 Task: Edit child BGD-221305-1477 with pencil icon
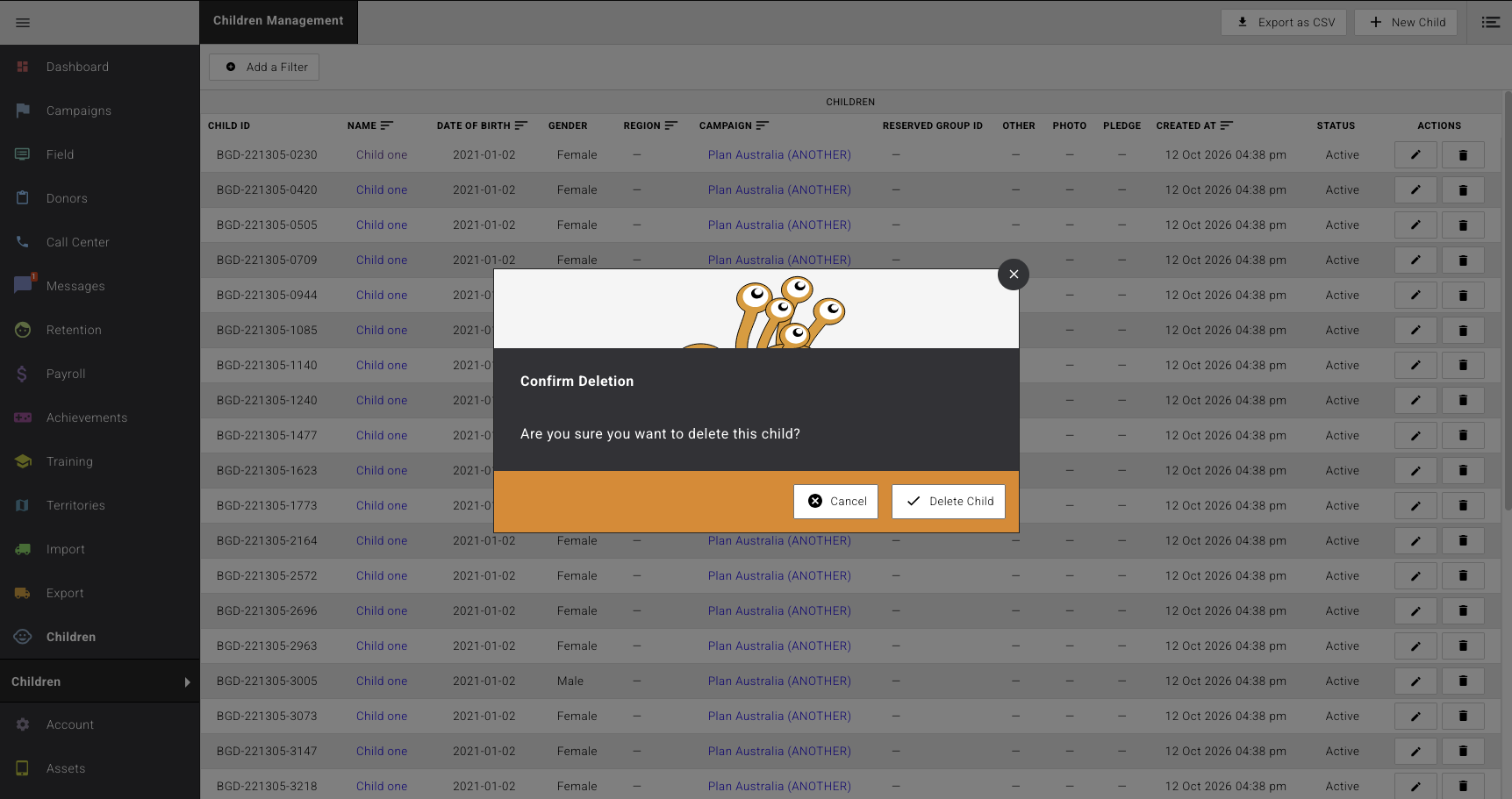1415,436
